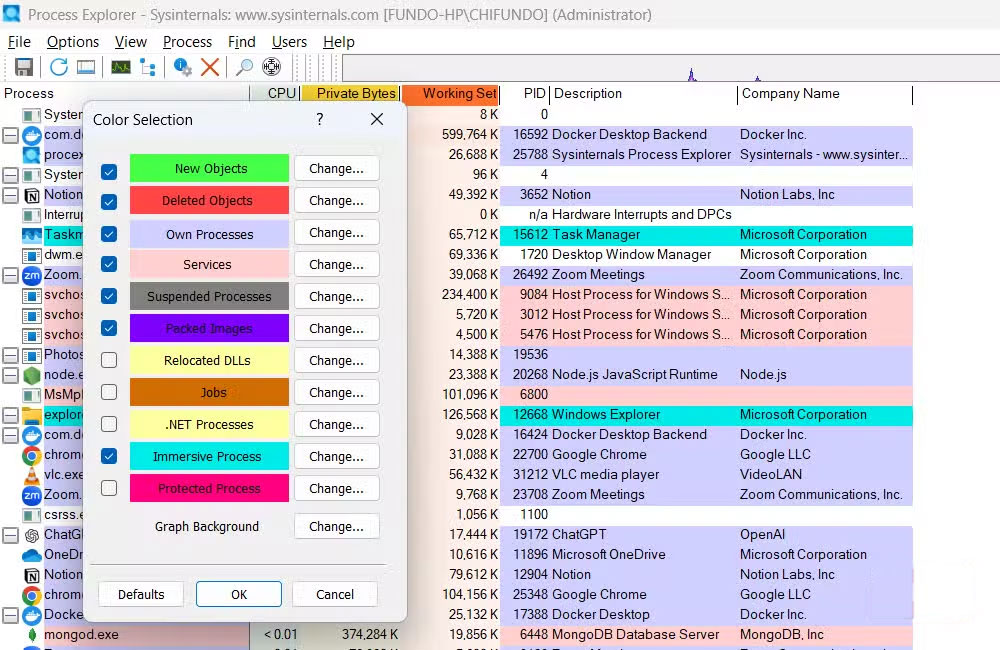Click the Defaults button
The width and height of the screenshot is (1000, 650).
coord(141,594)
